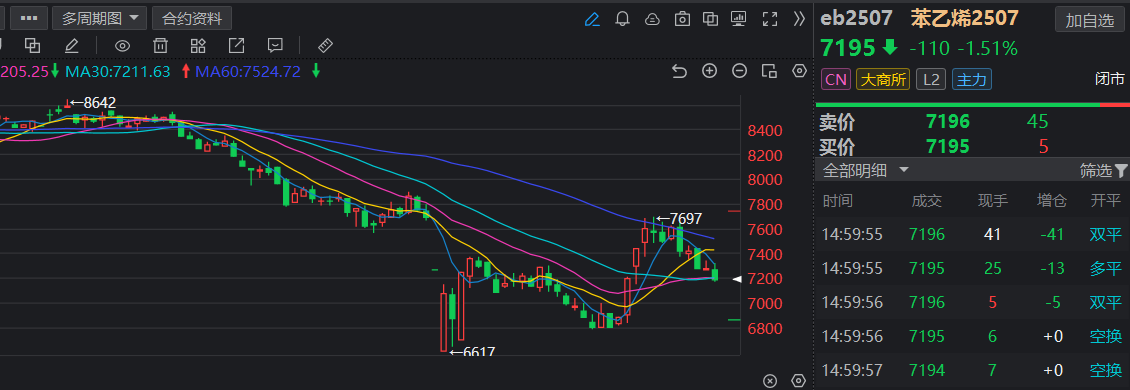Image resolution: width=1130 pixels, height=390 pixels.
Task: Click the monitor chart display icon
Action: click(738, 19)
